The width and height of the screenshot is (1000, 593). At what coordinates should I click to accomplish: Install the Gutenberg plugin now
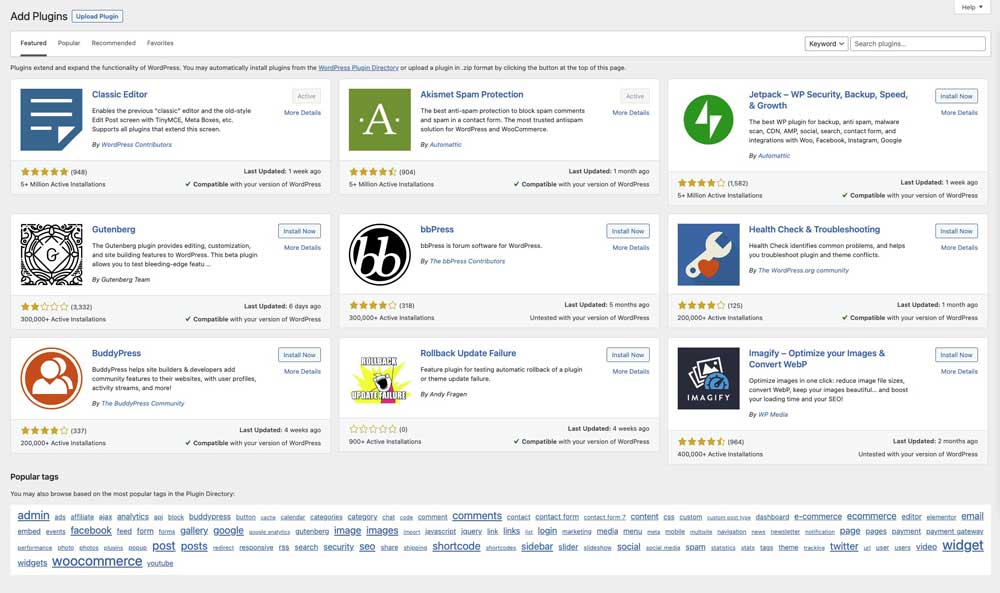299,231
